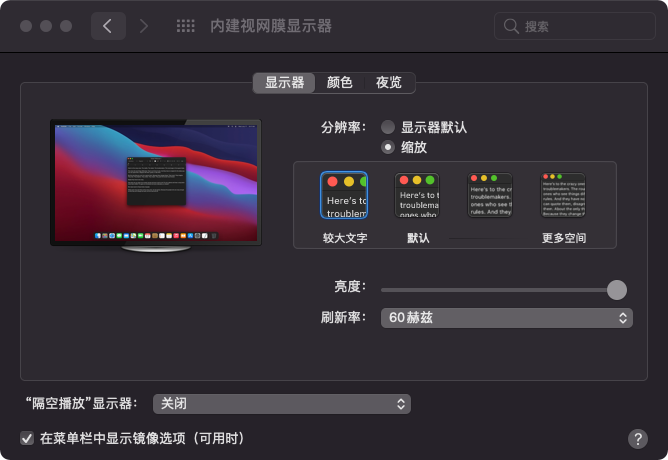The image size is (668, 460).
Task: Click the display preview monitor image
Action: tap(156, 186)
